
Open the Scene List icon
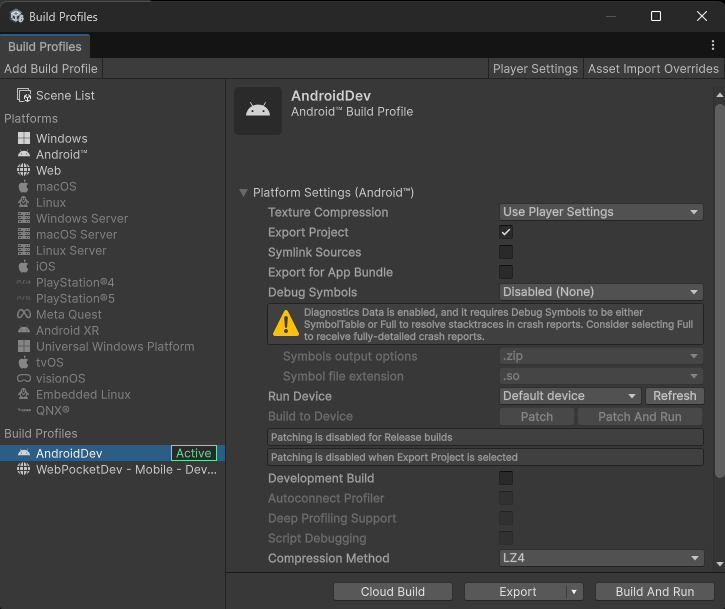(24, 95)
